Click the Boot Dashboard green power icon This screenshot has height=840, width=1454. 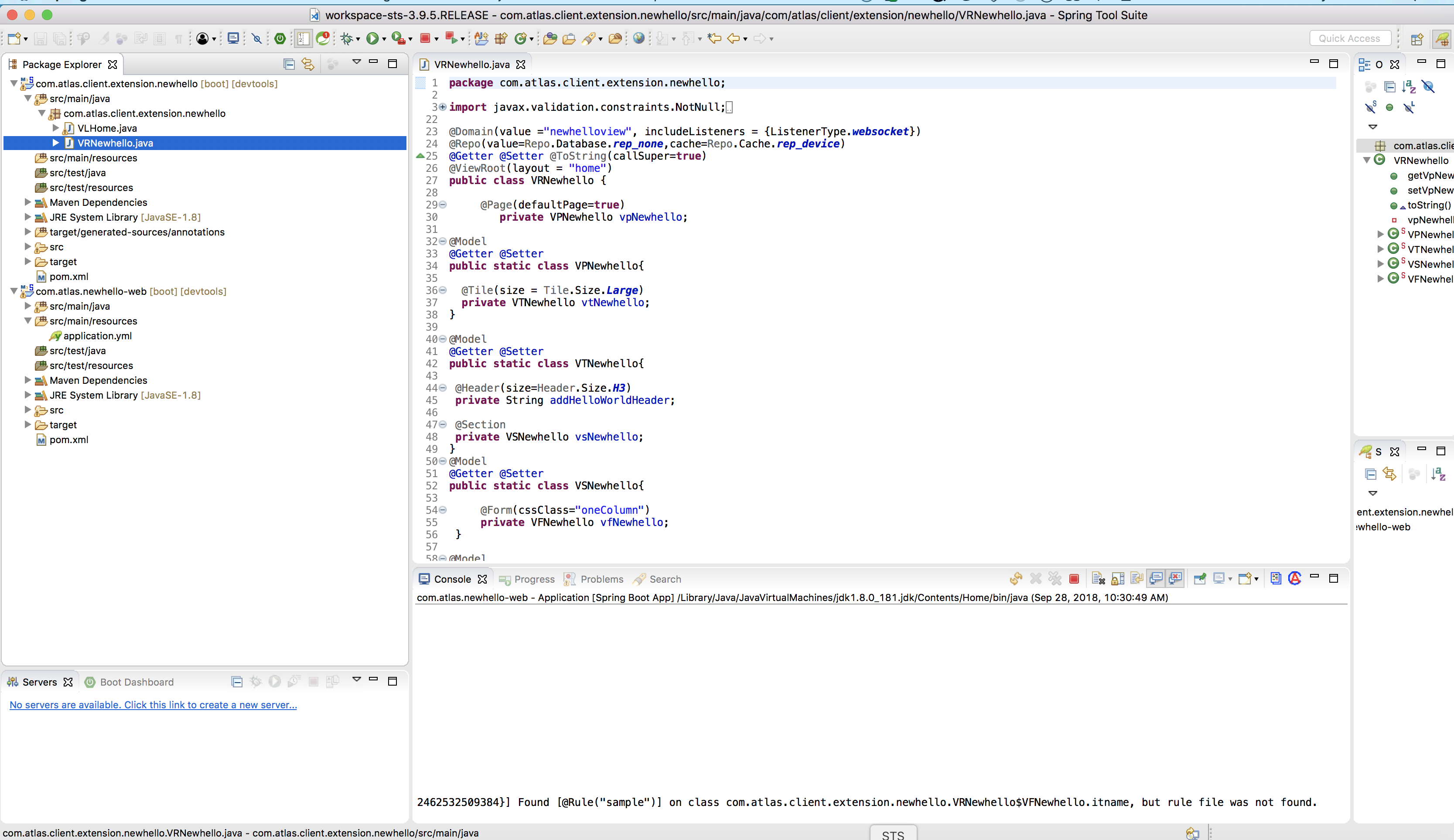280,39
